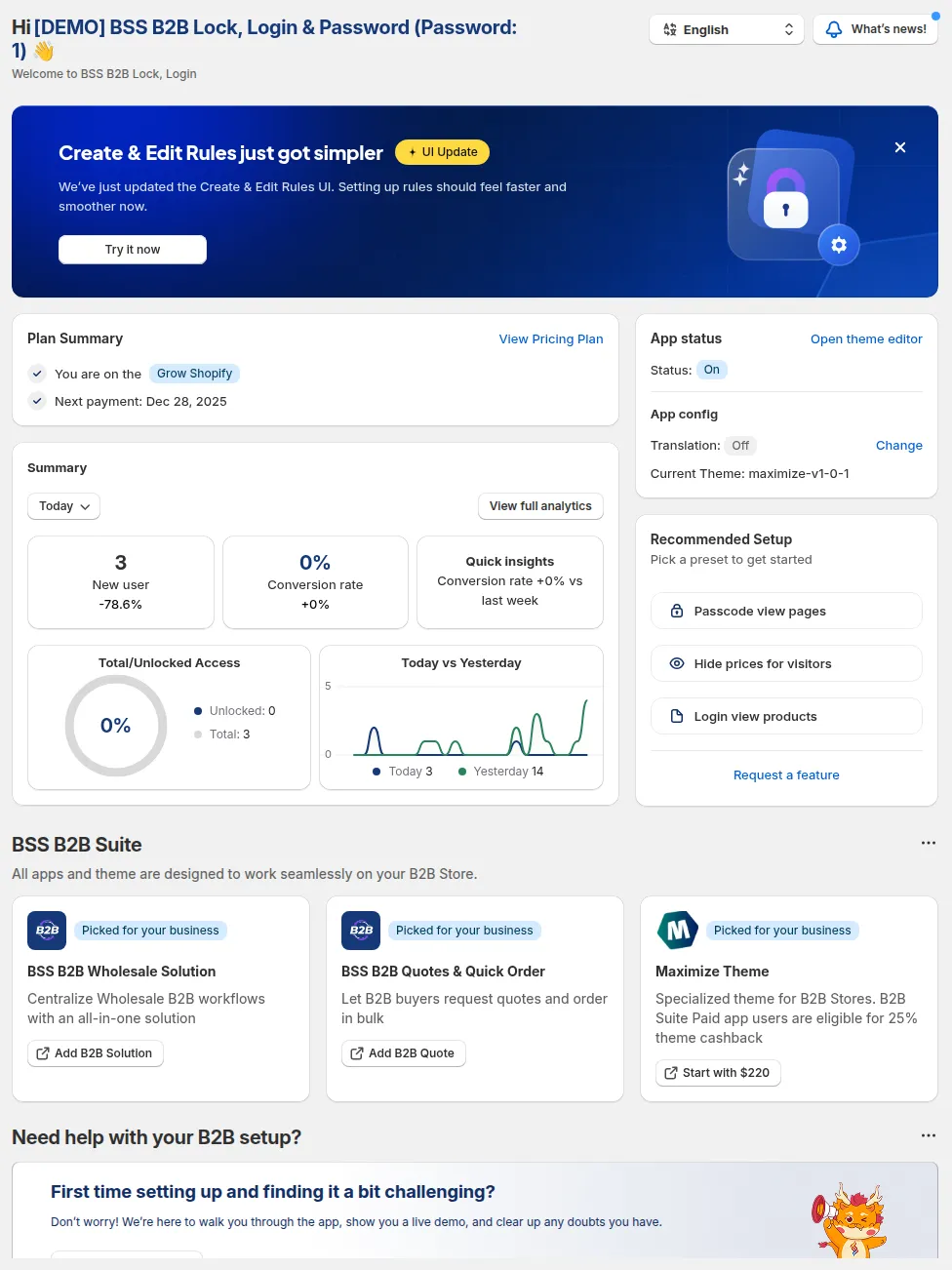Click Picked for your business badge on Maximize Theme

782,931
